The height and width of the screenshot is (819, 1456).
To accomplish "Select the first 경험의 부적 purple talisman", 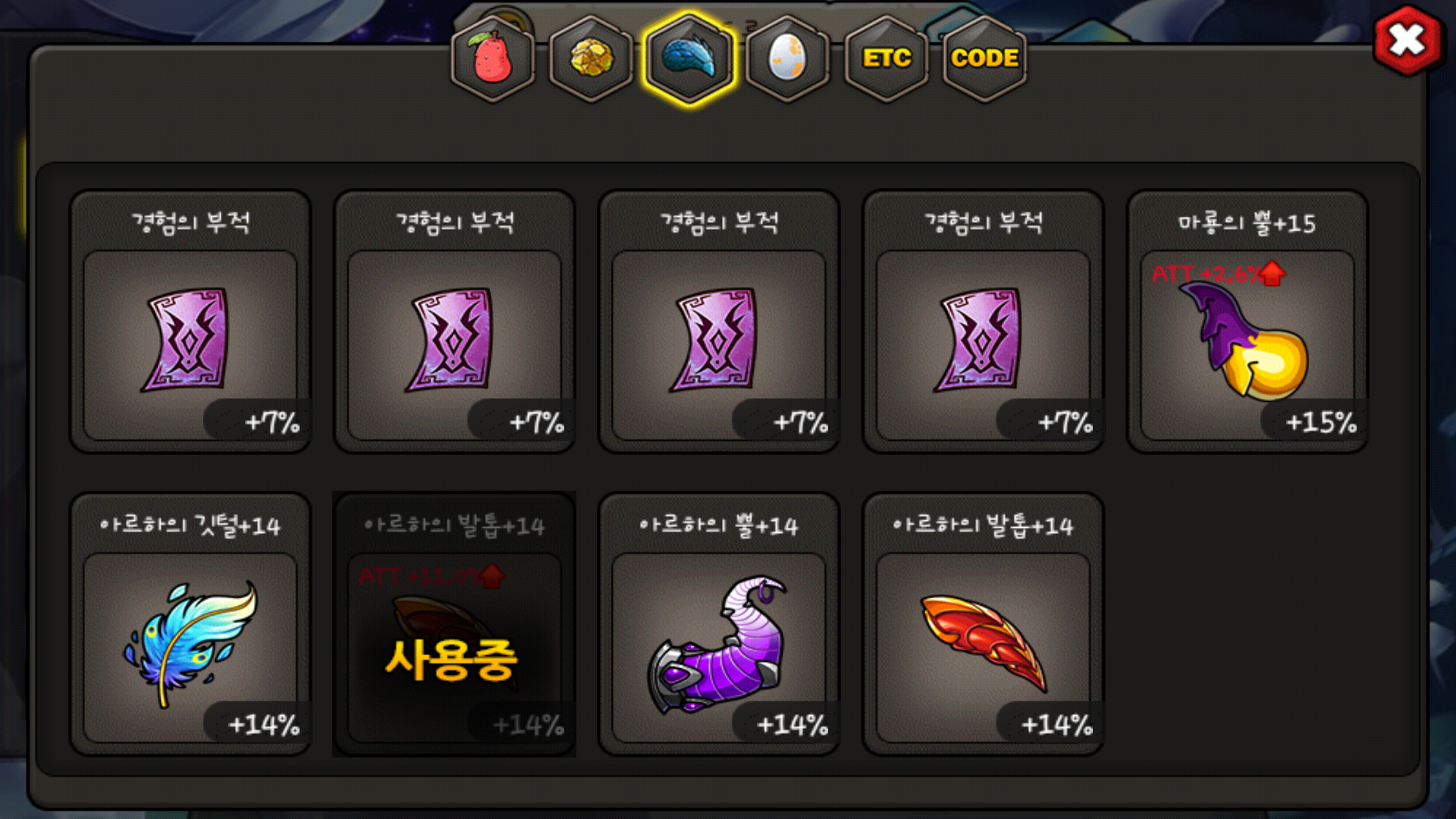I will pyautogui.click(x=190, y=322).
